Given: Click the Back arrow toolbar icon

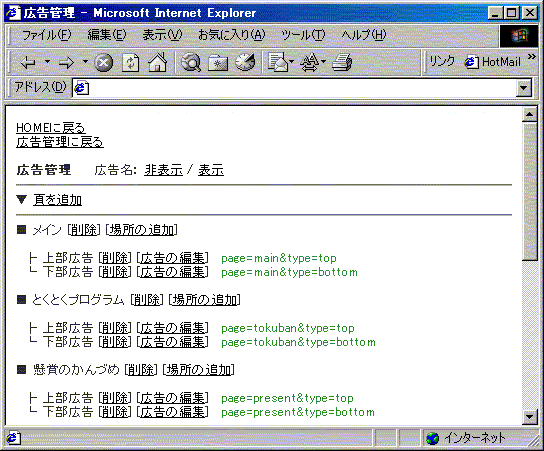Looking at the screenshot, I should click(x=29, y=63).
